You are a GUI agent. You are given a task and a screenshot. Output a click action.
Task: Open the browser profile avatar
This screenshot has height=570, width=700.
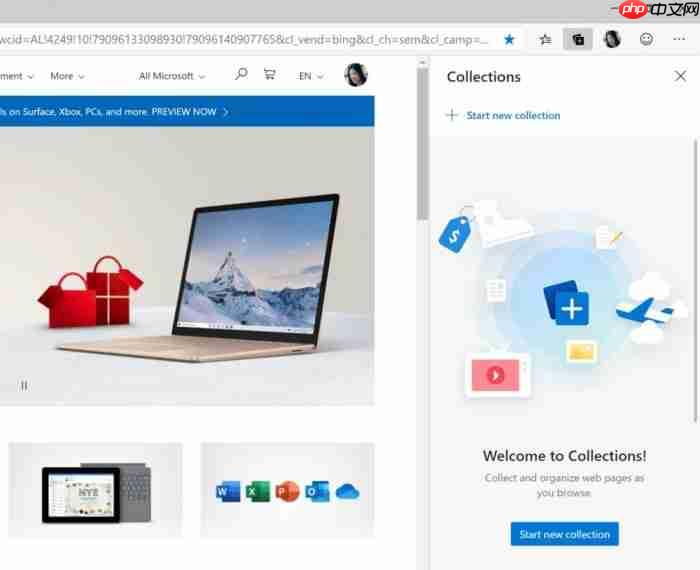(x=612, y=39)
